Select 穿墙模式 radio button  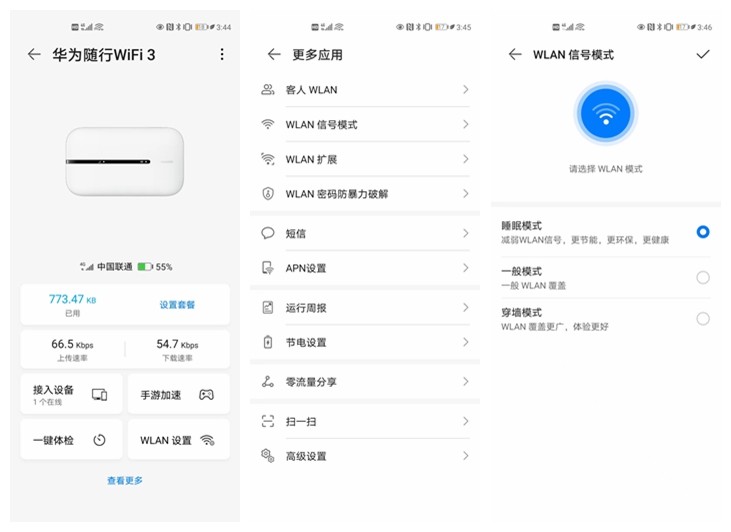pos(703,318)
